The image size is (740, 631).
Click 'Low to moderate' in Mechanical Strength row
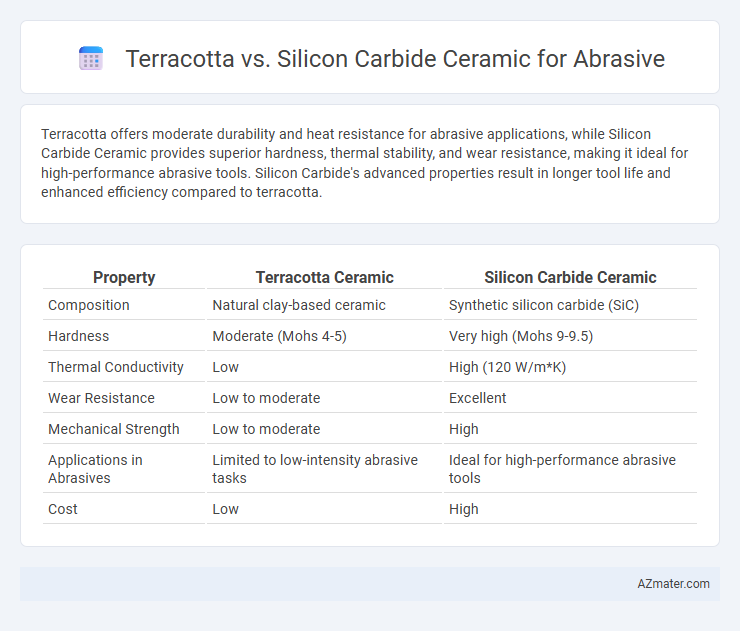[x=266, y=429]
